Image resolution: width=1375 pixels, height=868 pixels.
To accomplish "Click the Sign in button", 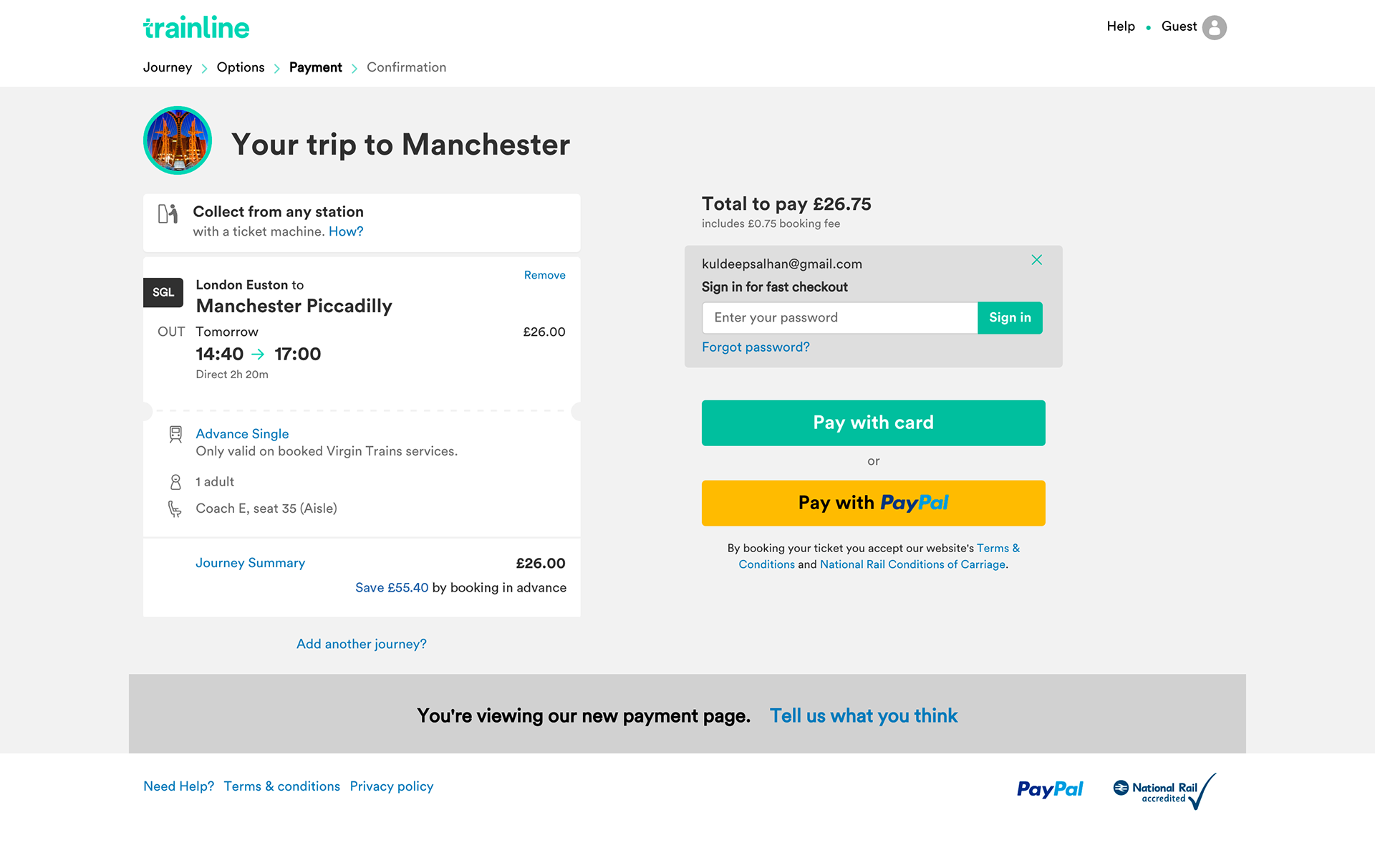I will (x=1010, y=318).
